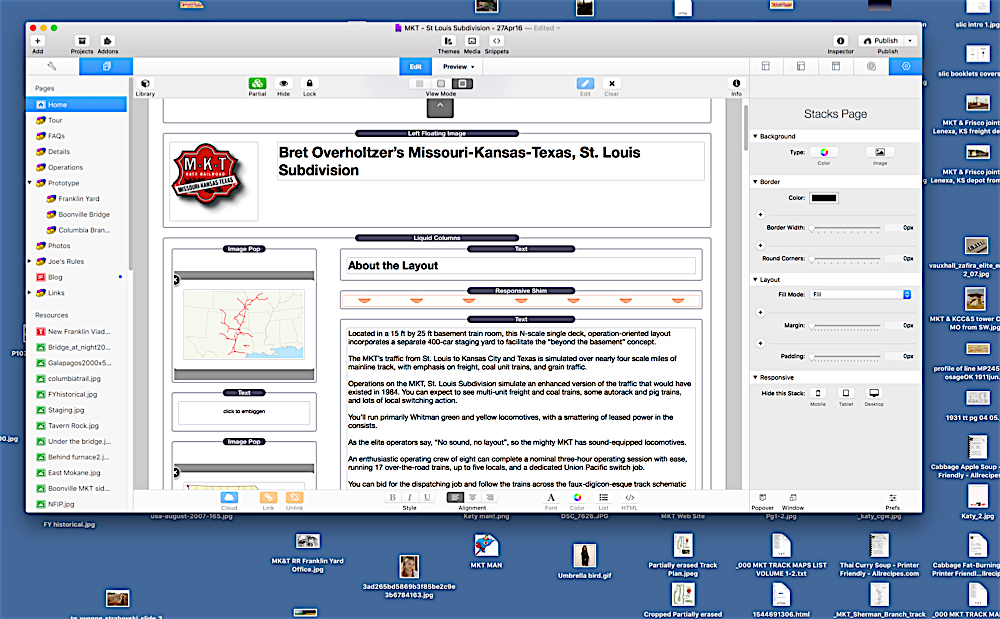The height and width of the screenshot is (619, 1000).
Task: Collapse the Background section
Action: click(755, 136)
